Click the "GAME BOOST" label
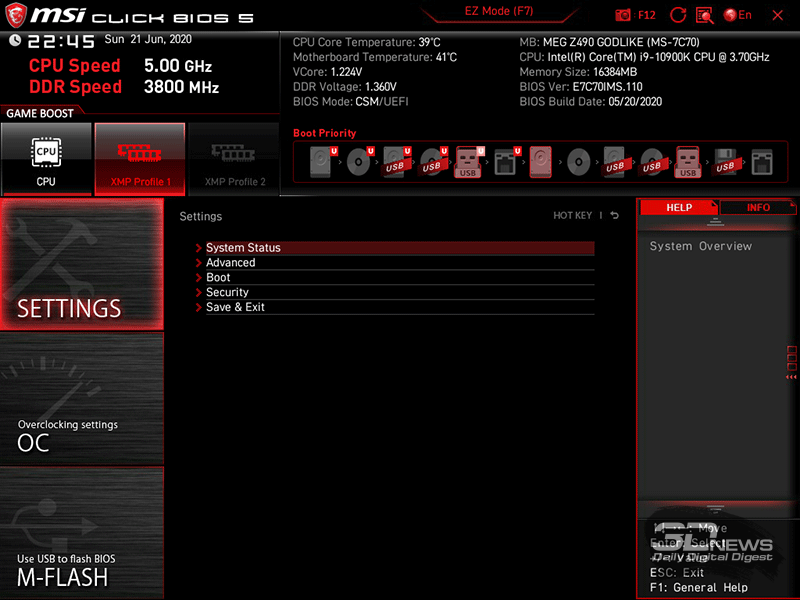 40,113
